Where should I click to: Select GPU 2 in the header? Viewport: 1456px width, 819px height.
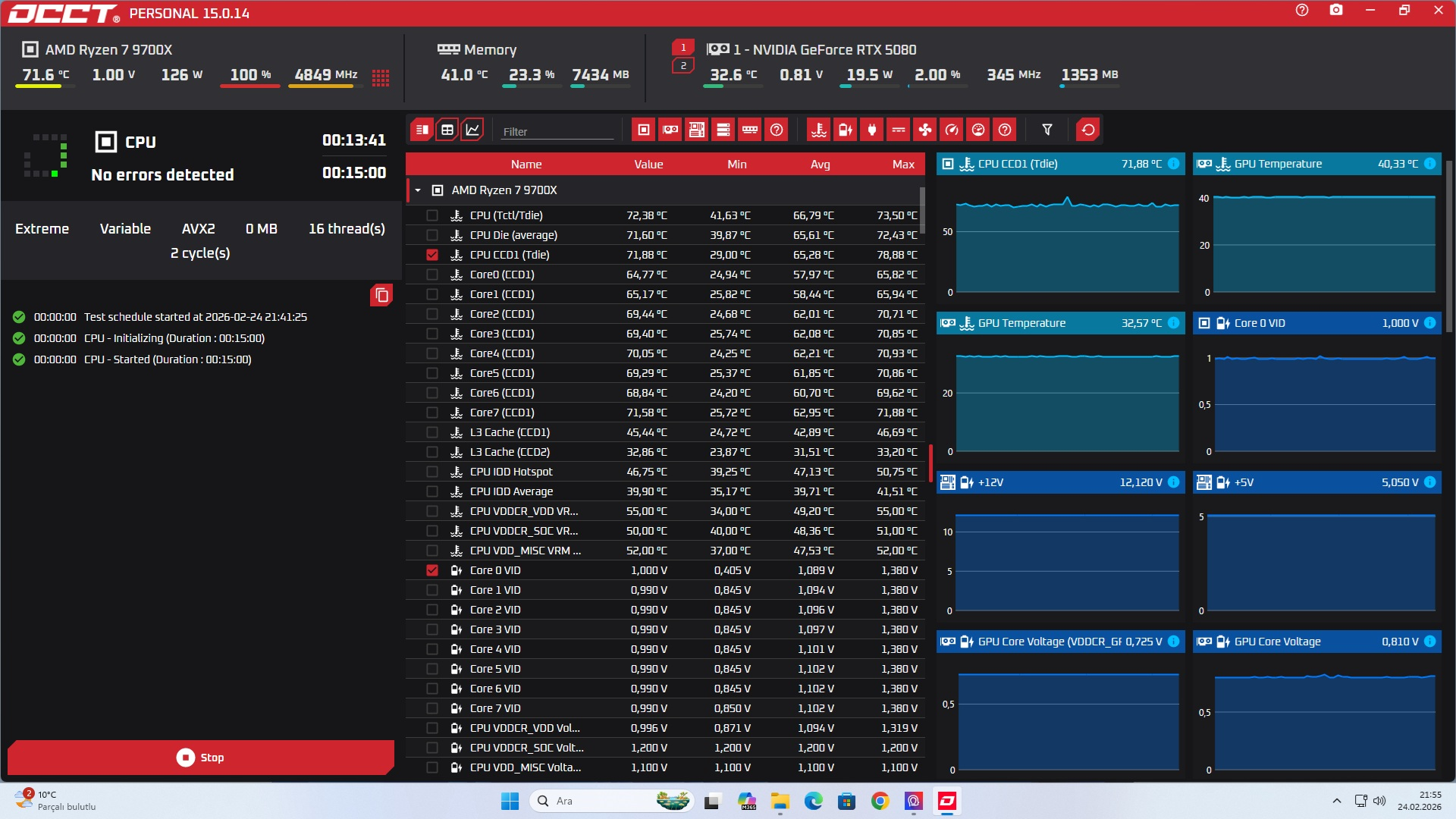tap(683, 66)
